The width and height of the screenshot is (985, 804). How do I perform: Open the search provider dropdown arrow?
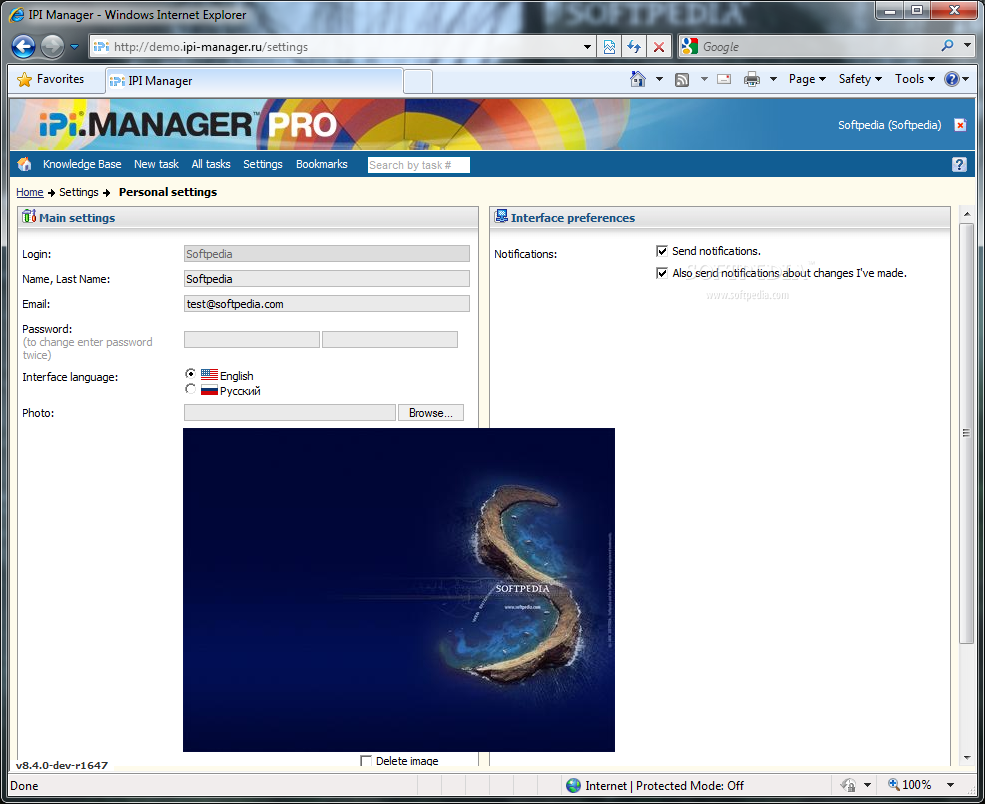(x=967, y=46)
